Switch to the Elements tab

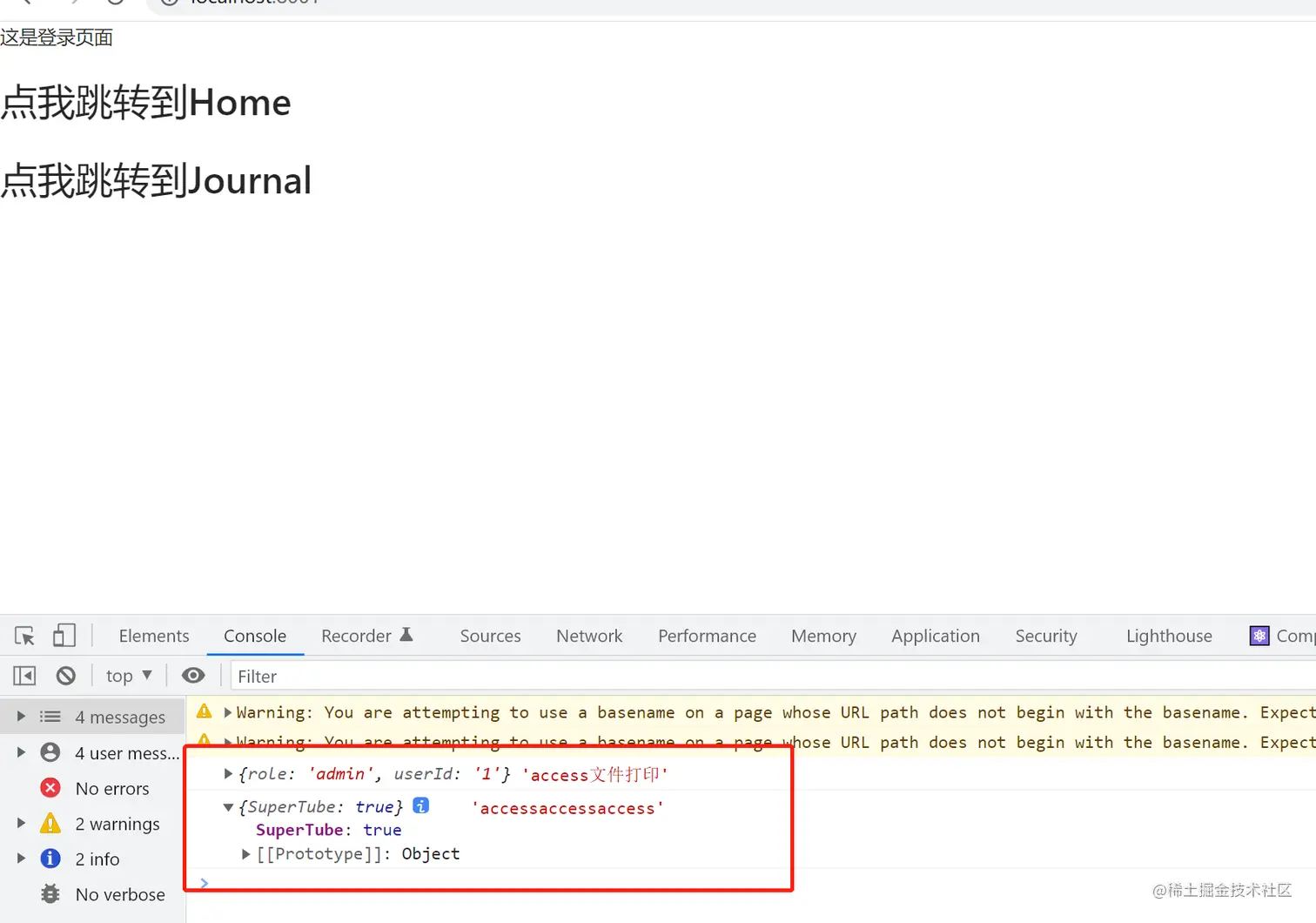(x=154, y=636)
